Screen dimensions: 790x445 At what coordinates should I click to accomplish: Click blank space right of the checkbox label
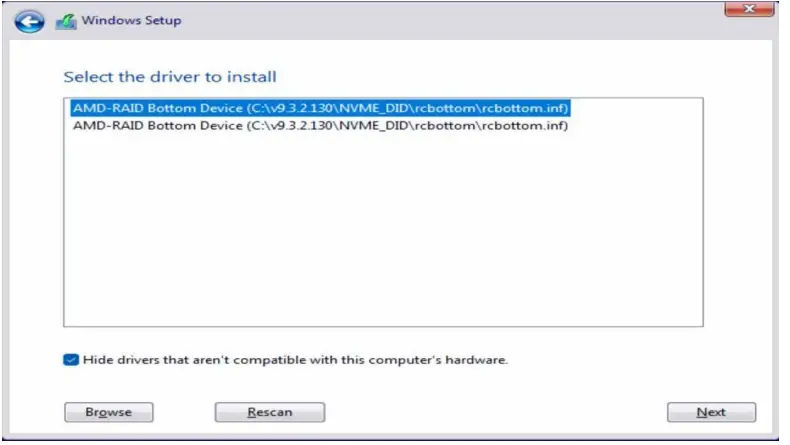620,360
